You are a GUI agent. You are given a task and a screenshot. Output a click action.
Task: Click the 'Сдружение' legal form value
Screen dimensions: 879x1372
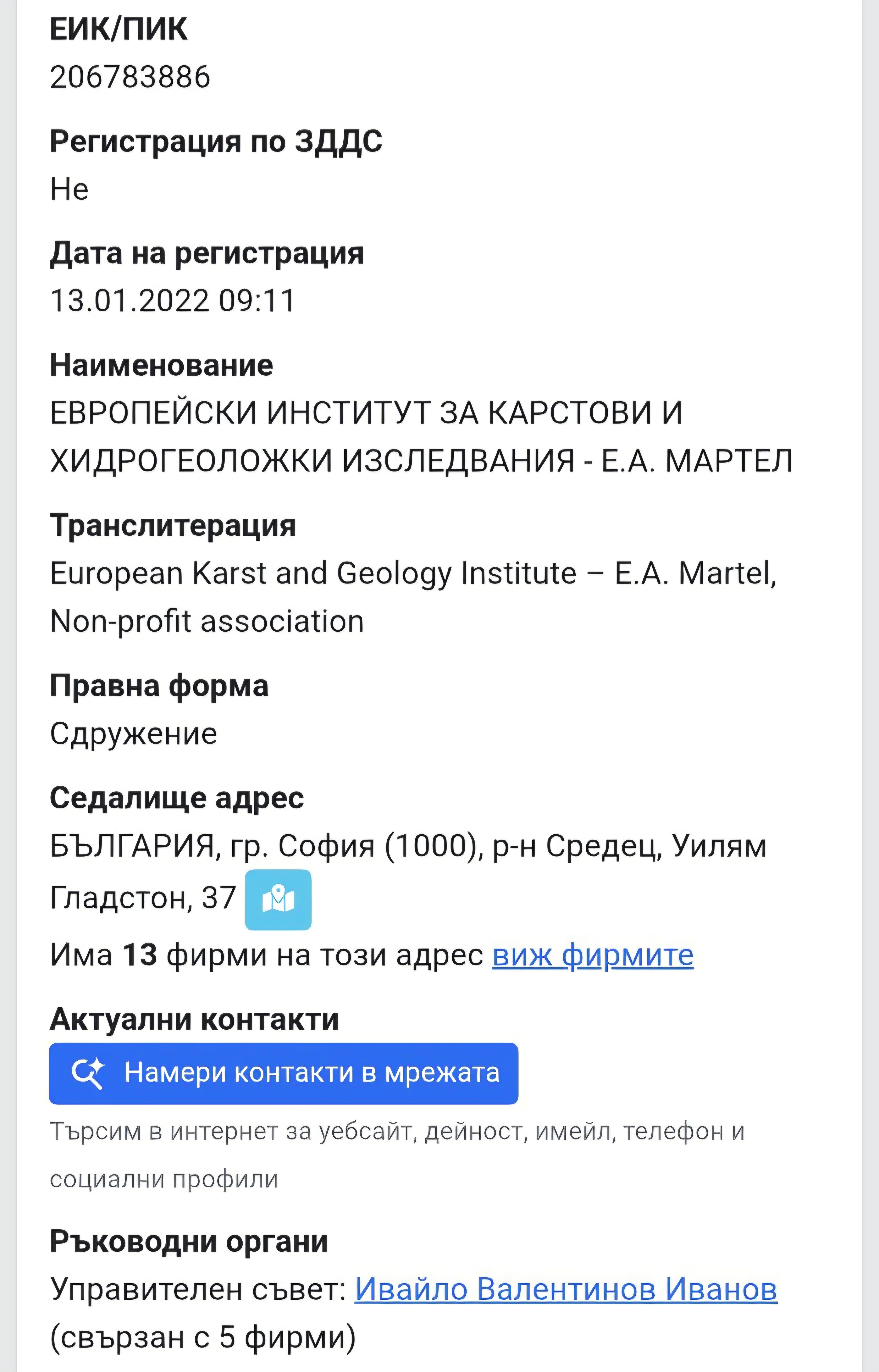pos(134,734)
